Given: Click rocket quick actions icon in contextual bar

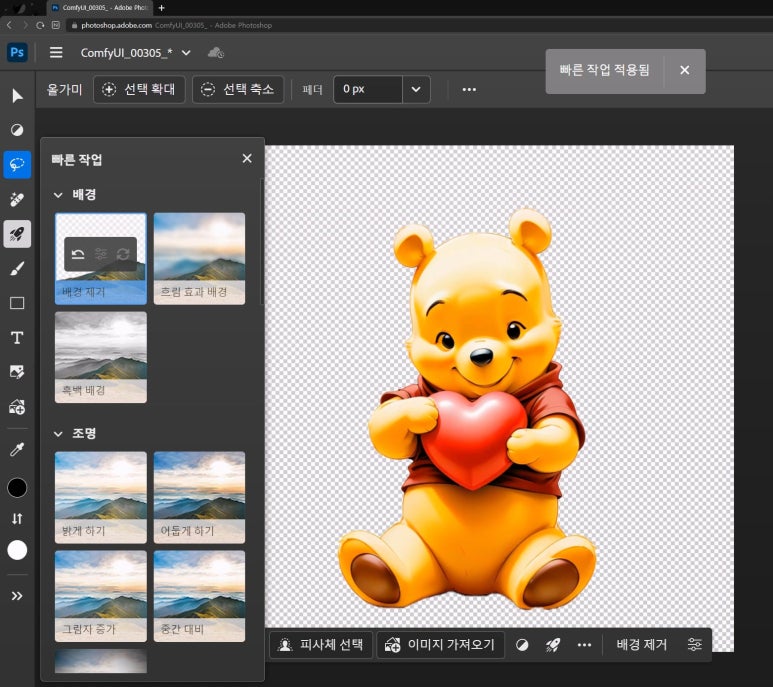Looking at the screenshot, I should tap(553, 645).
